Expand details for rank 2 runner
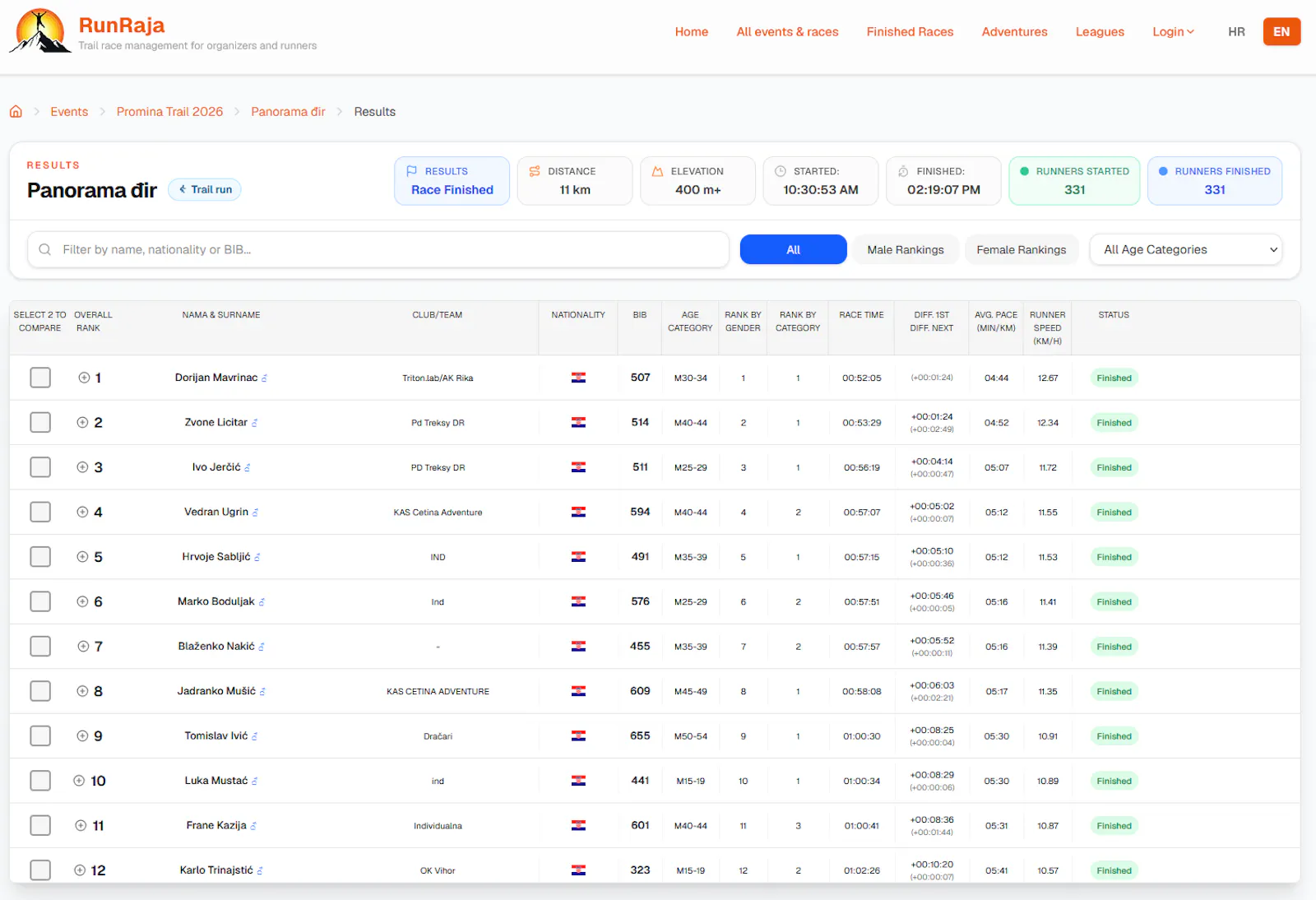Image resolution: width=1316 pixels, height=900 pixels. click(x=82, y=422)
